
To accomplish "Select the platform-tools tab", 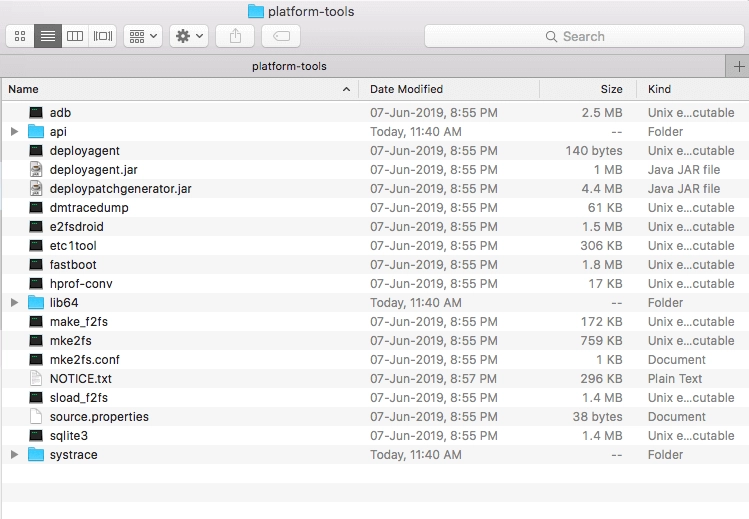I will click(x=290, y=66).
